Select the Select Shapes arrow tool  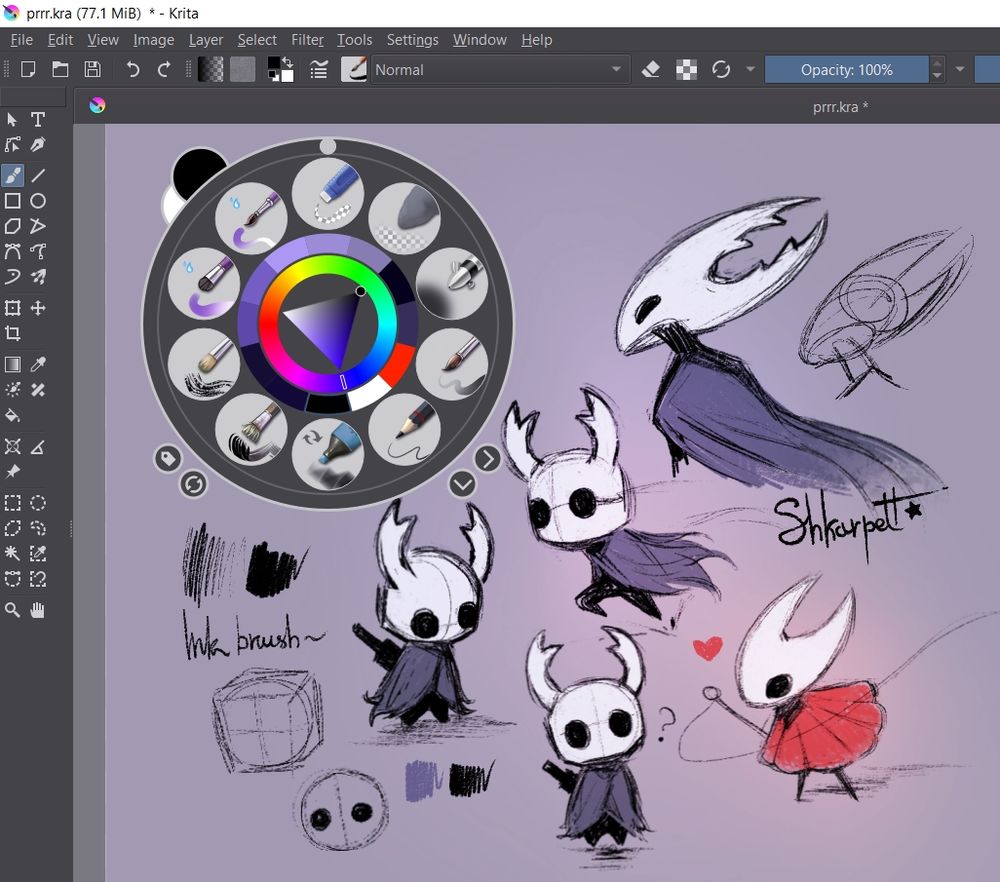tap(12, 119)
